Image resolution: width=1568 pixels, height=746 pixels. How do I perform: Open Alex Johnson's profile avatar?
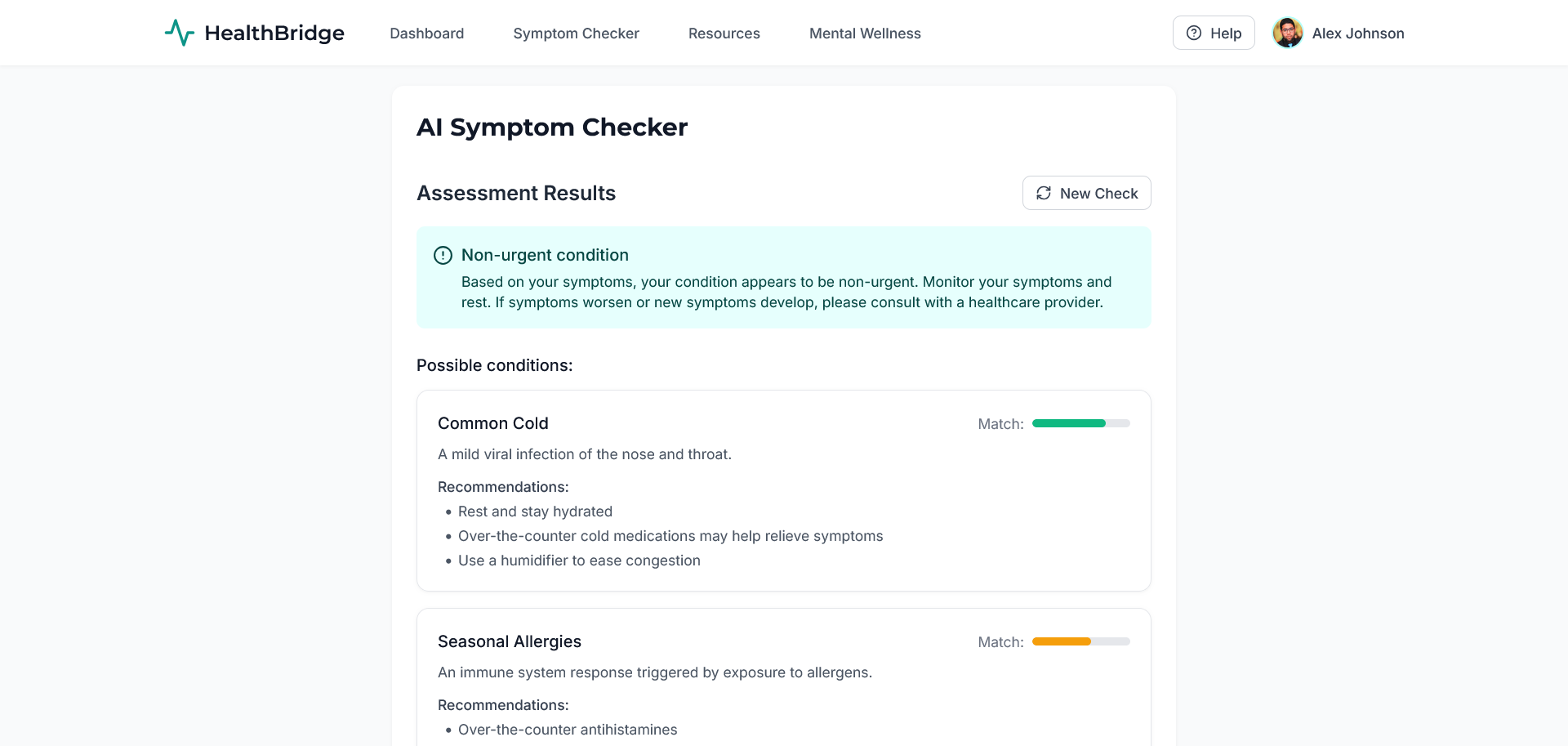click(1288, 33)
